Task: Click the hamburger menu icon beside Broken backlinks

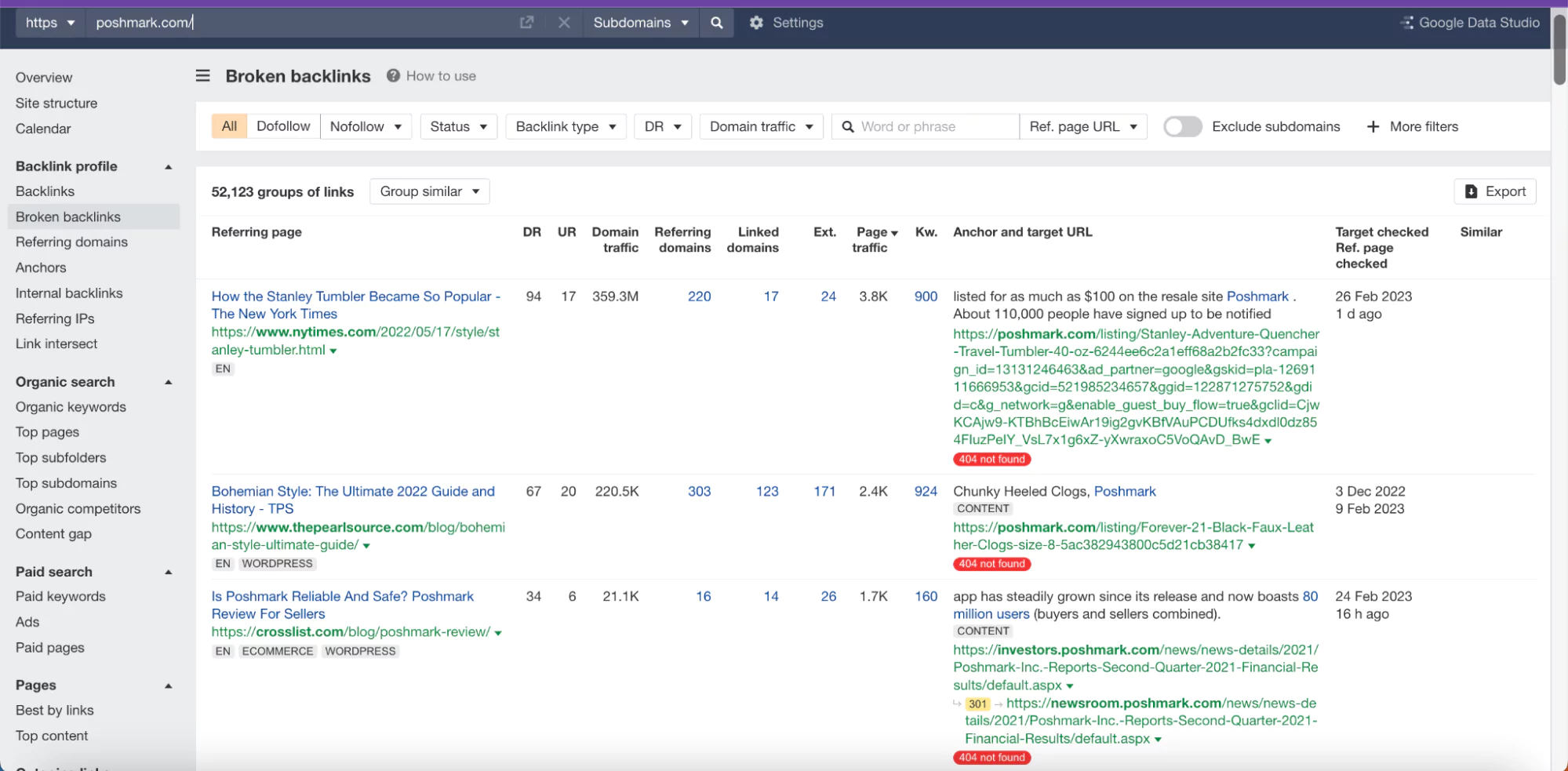Action: point(203,76)
